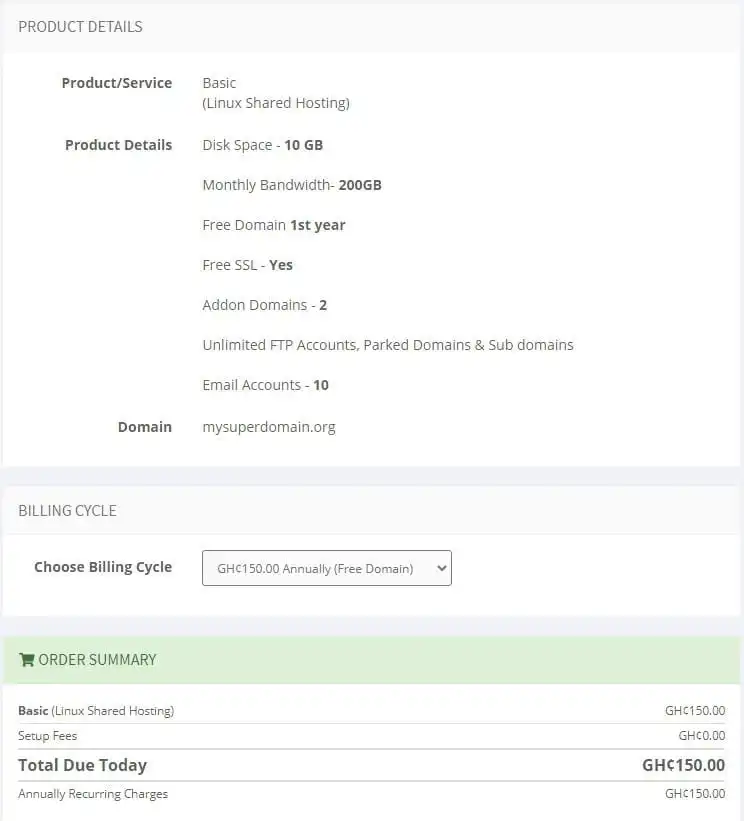
Task: Click the Free Domain 1st year text
Action: pos(274,225)
